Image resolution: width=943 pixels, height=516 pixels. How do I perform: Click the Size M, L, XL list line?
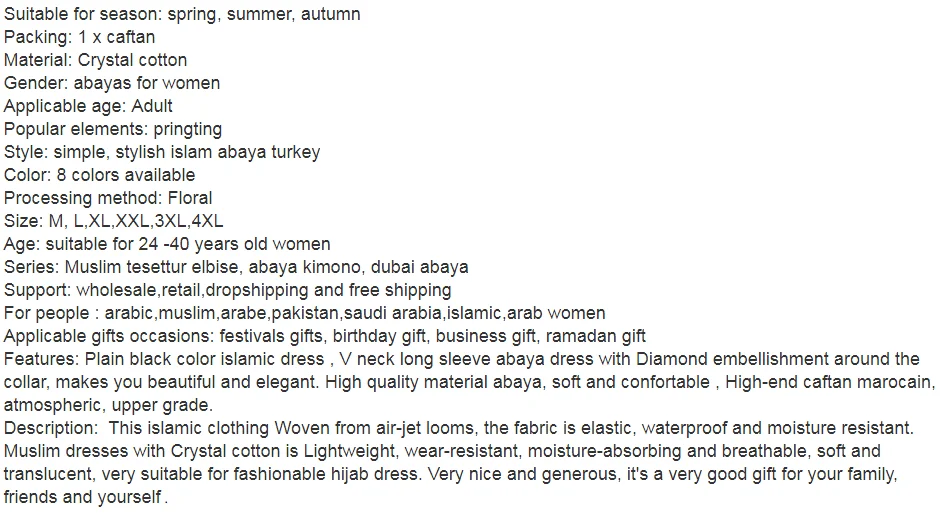tap(114, 221)
